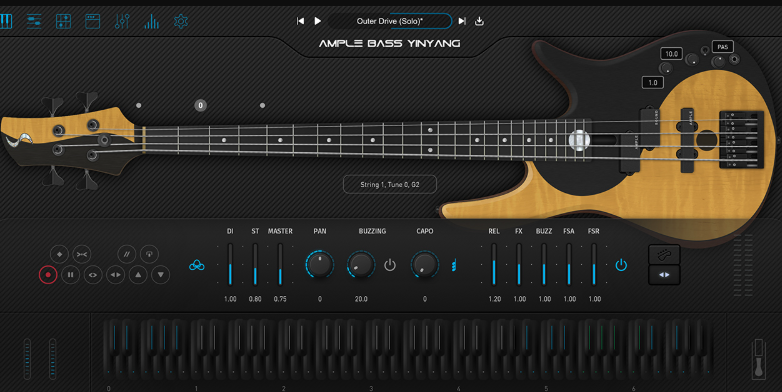The width and height of the screenshot is (782, 392).
Task: Click the 0.80 value under ST
Action: pyautogui.click(x=255, y=299)
